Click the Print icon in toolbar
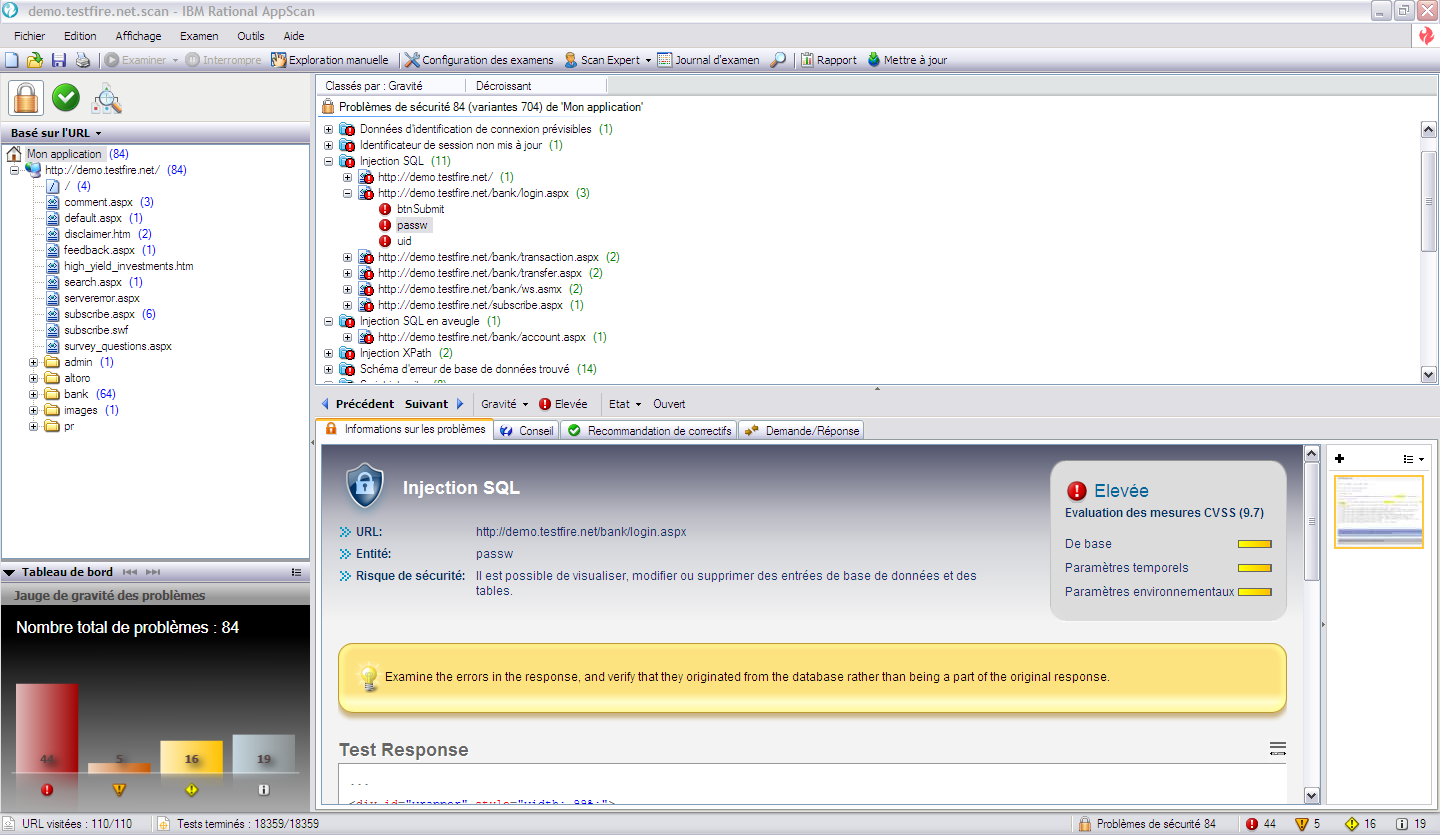 coord(83,60)
